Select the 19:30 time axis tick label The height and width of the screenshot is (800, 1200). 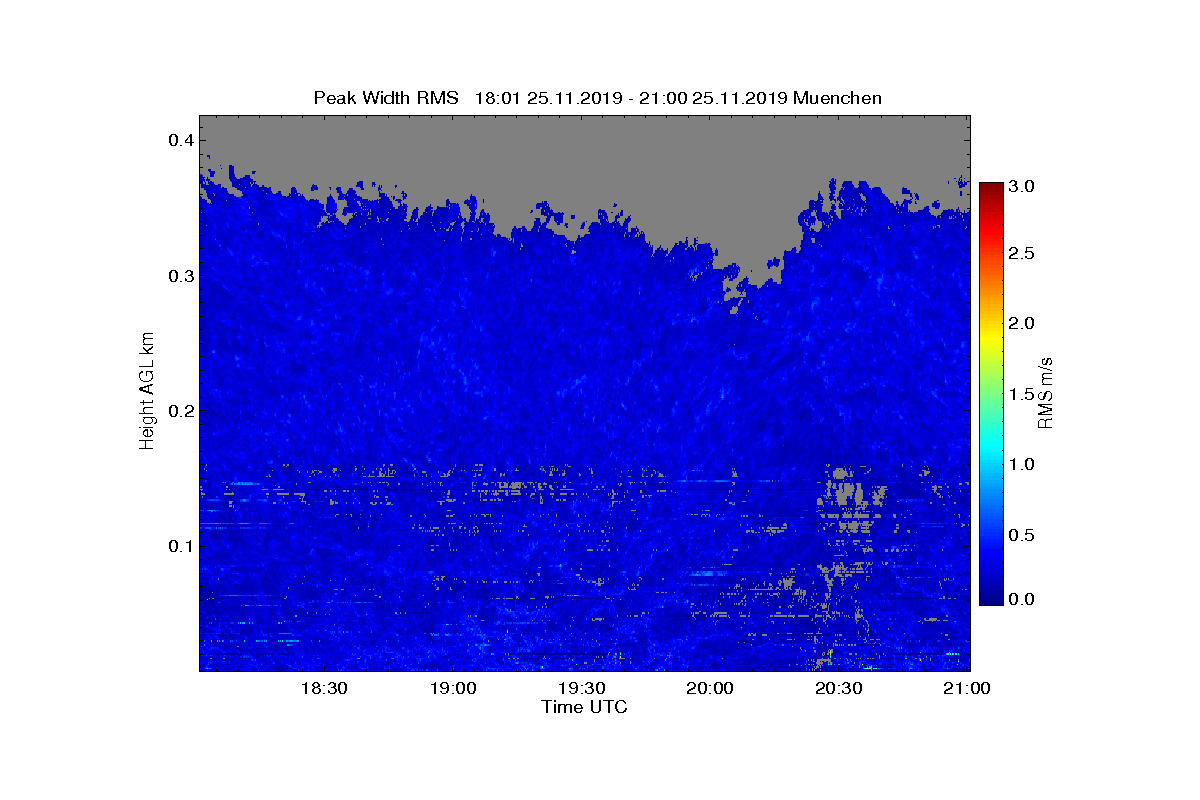click(x=581, y=688)
